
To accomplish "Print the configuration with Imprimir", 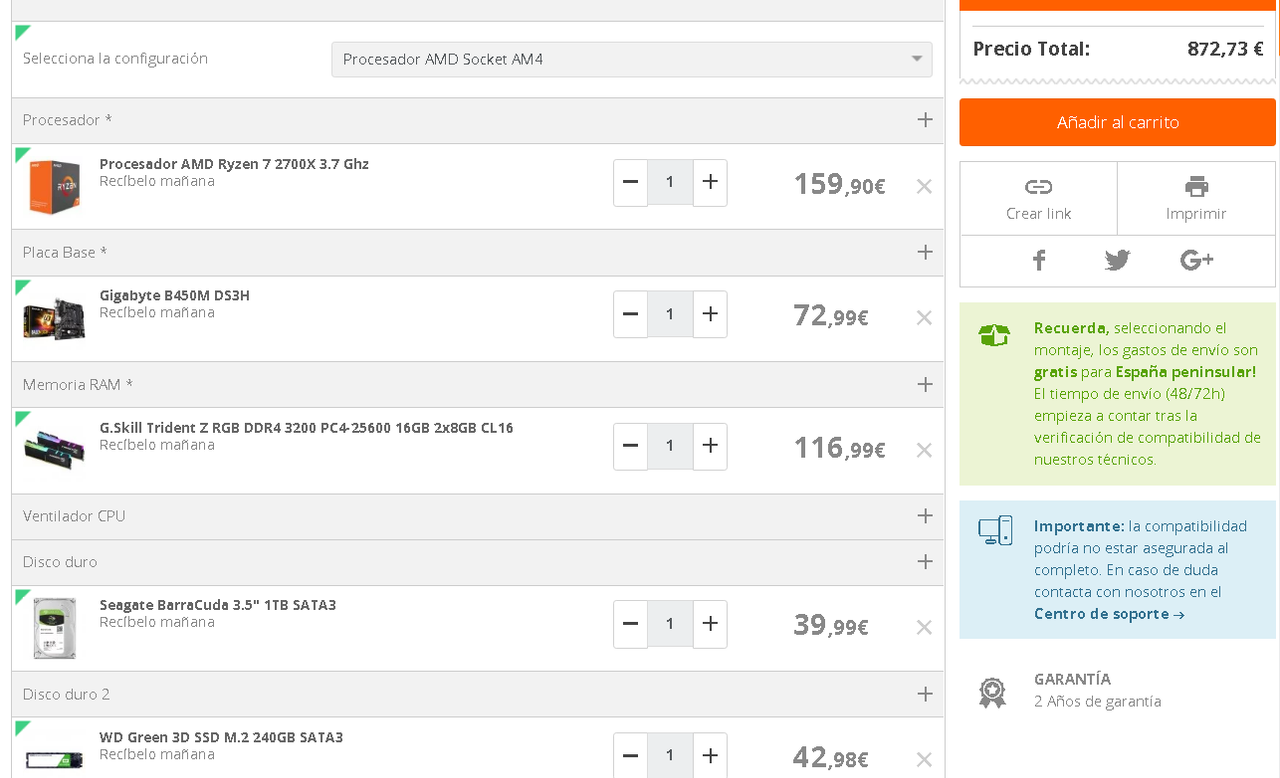I will [1196, 198].
